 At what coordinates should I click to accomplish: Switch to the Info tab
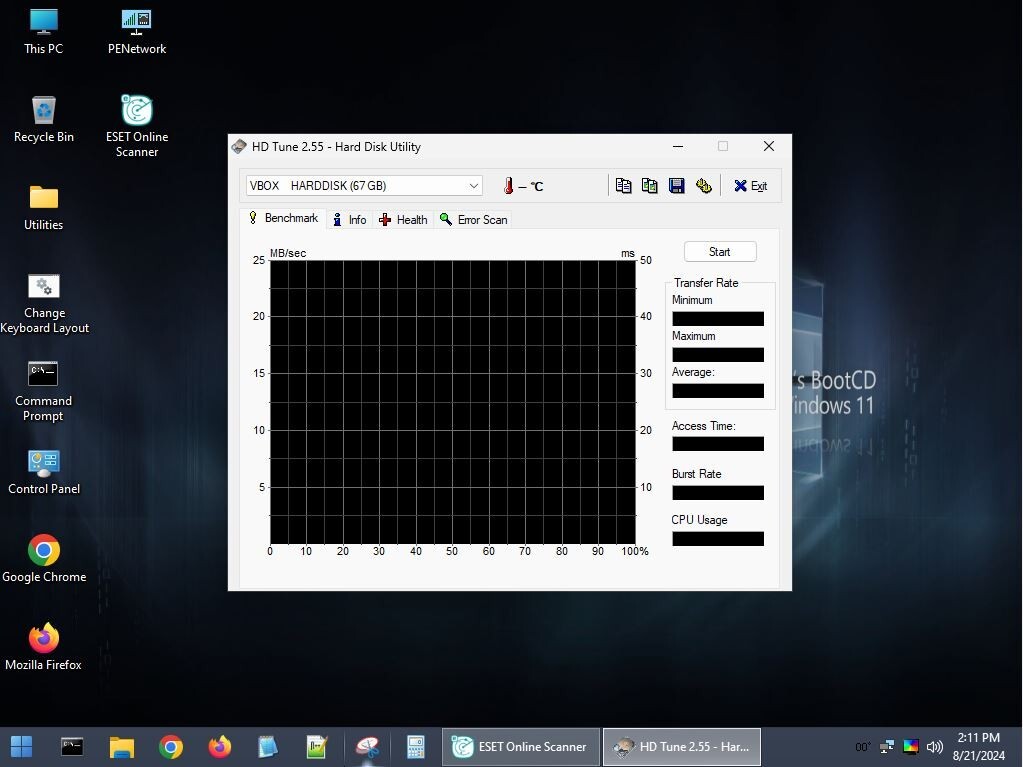(350, 220)
